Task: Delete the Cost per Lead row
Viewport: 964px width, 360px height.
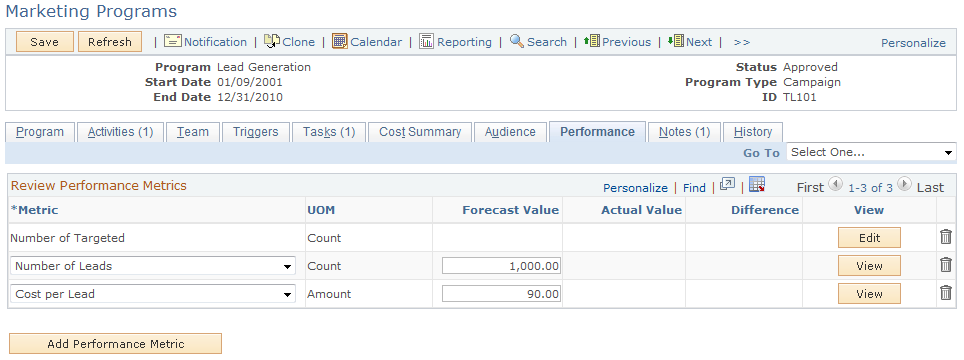Action: click(x=946, y=293)
